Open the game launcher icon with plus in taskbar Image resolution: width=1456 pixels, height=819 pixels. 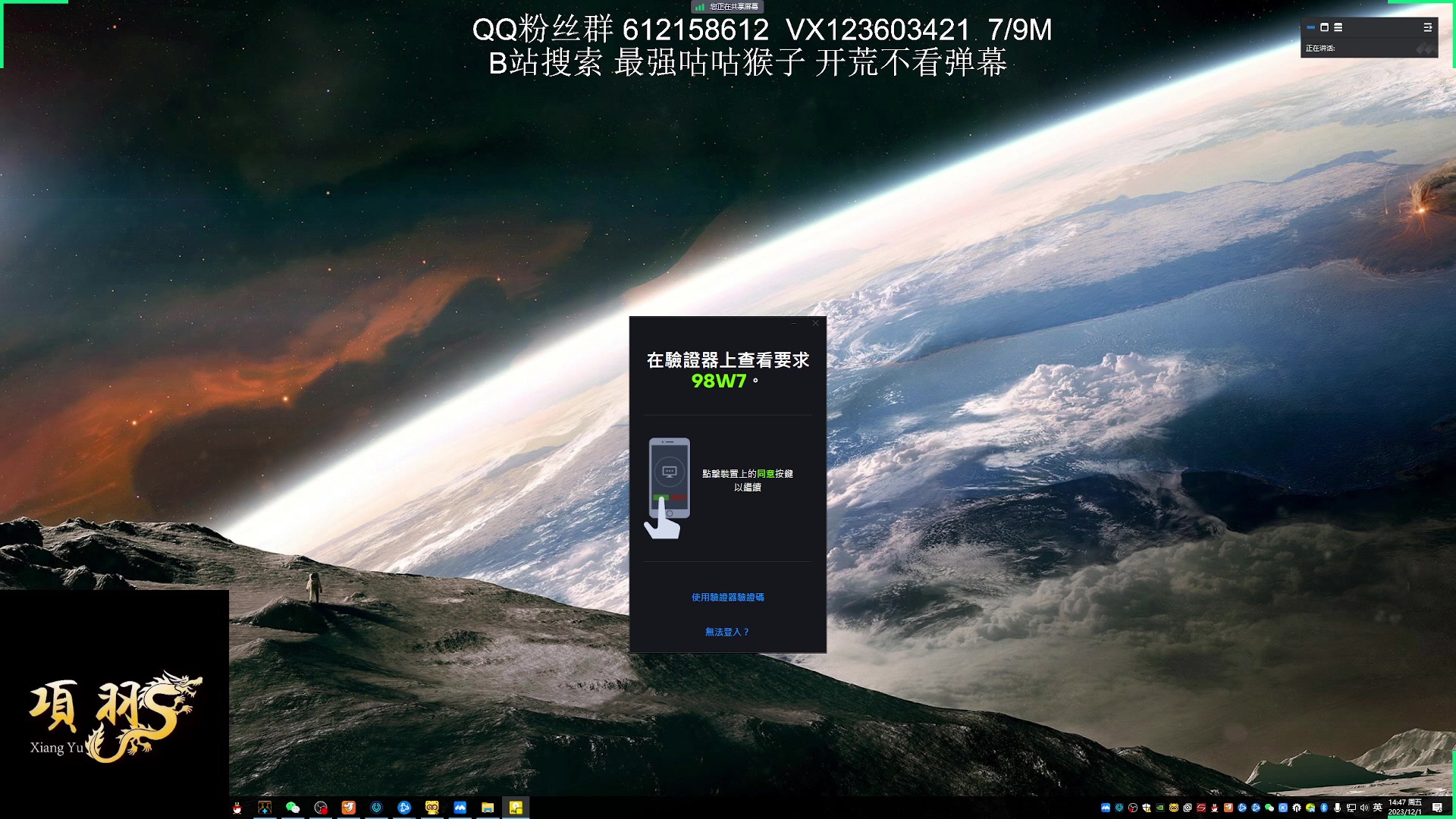point(265,808)
